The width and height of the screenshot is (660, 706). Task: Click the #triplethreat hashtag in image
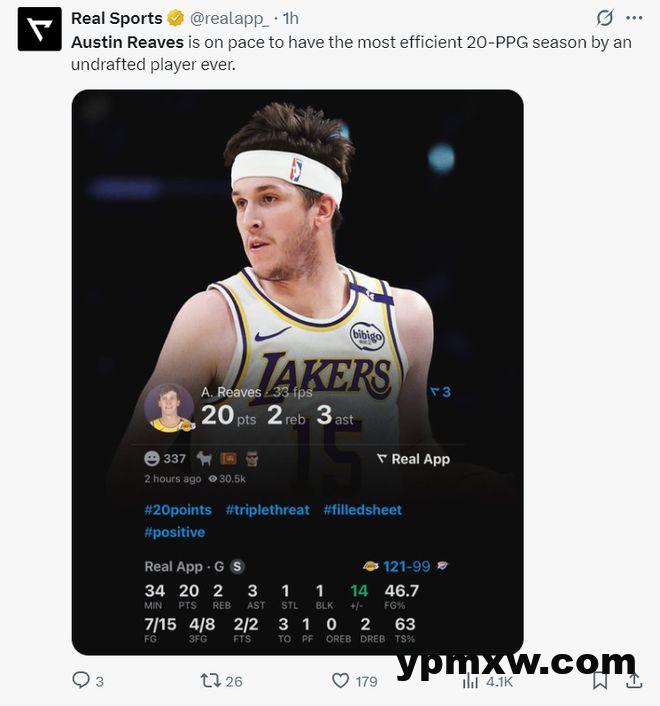tap(267, 510)
